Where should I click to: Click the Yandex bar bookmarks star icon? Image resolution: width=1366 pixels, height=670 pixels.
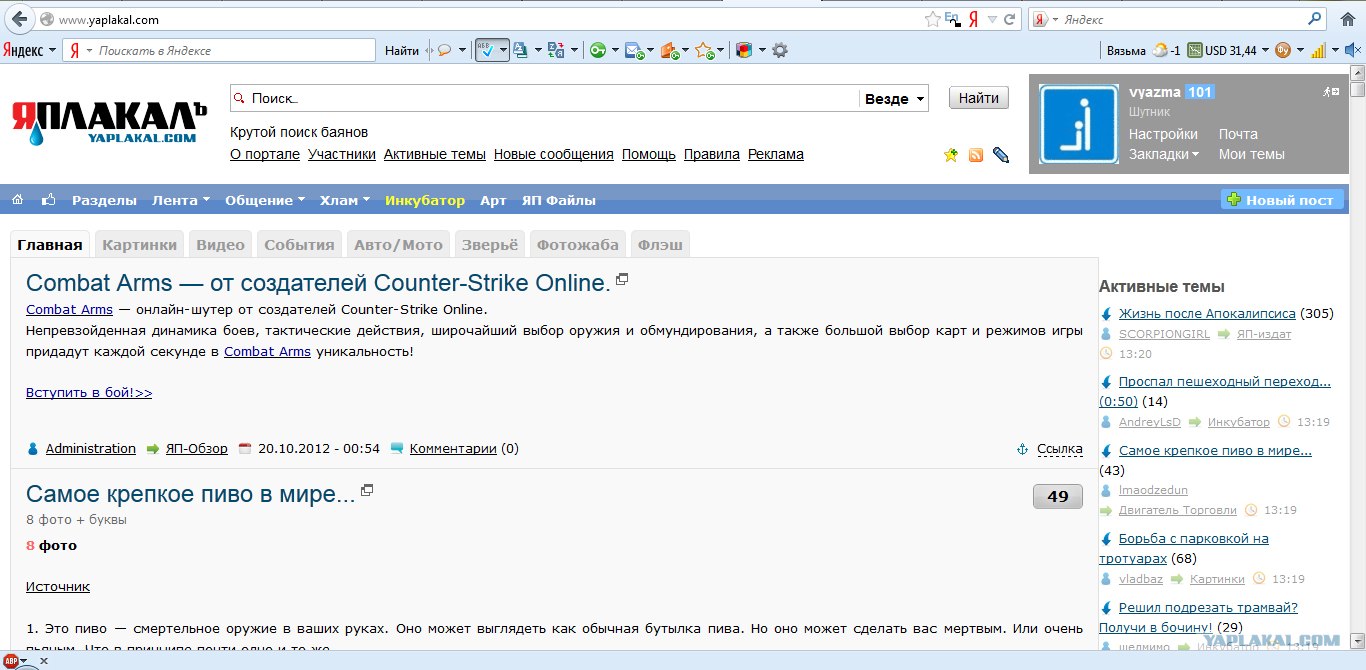pos(704,50)
